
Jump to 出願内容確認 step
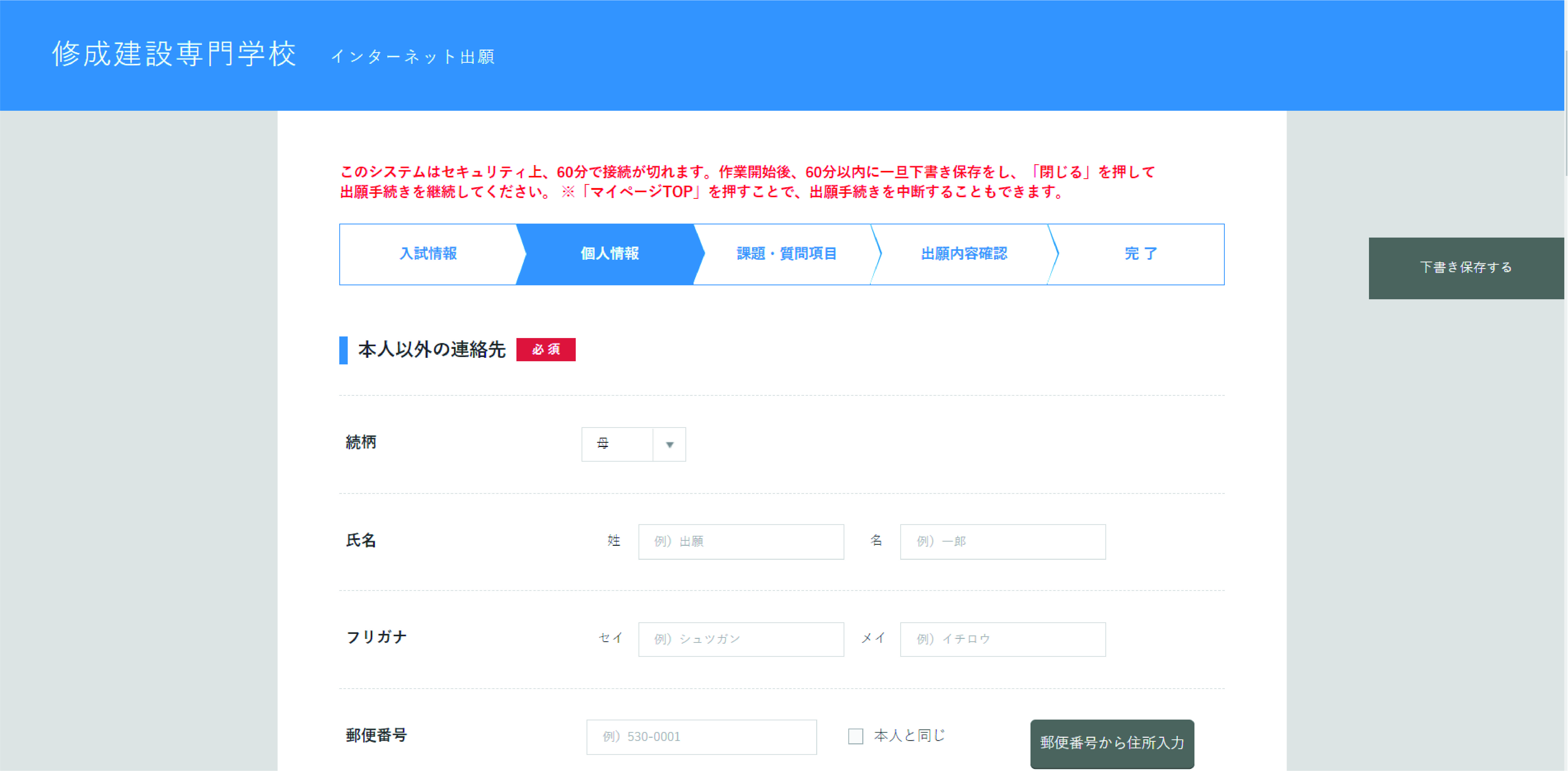click(x=964, y=253)
